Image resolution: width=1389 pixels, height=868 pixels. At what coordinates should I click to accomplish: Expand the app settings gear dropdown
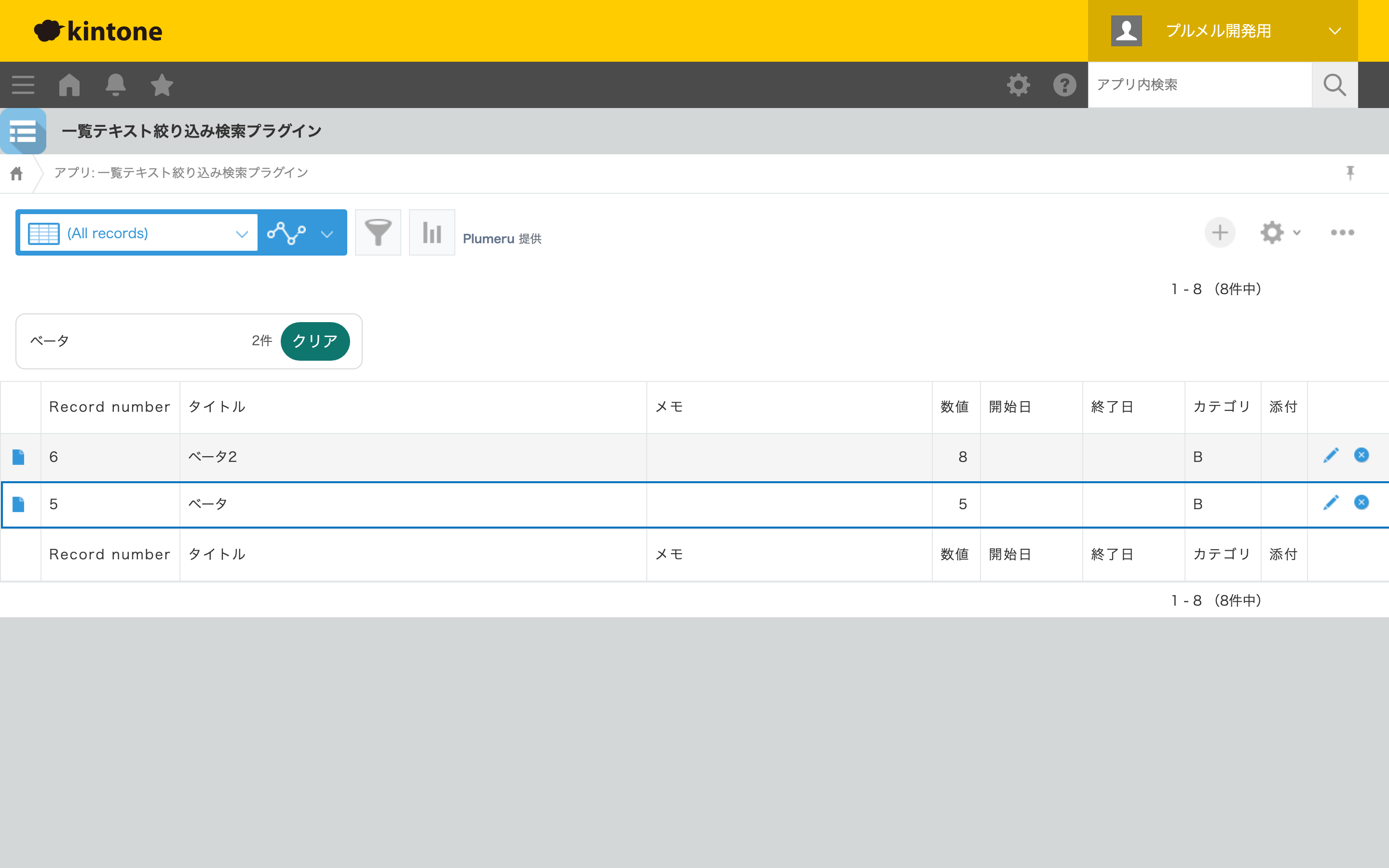click(1280, 232)
